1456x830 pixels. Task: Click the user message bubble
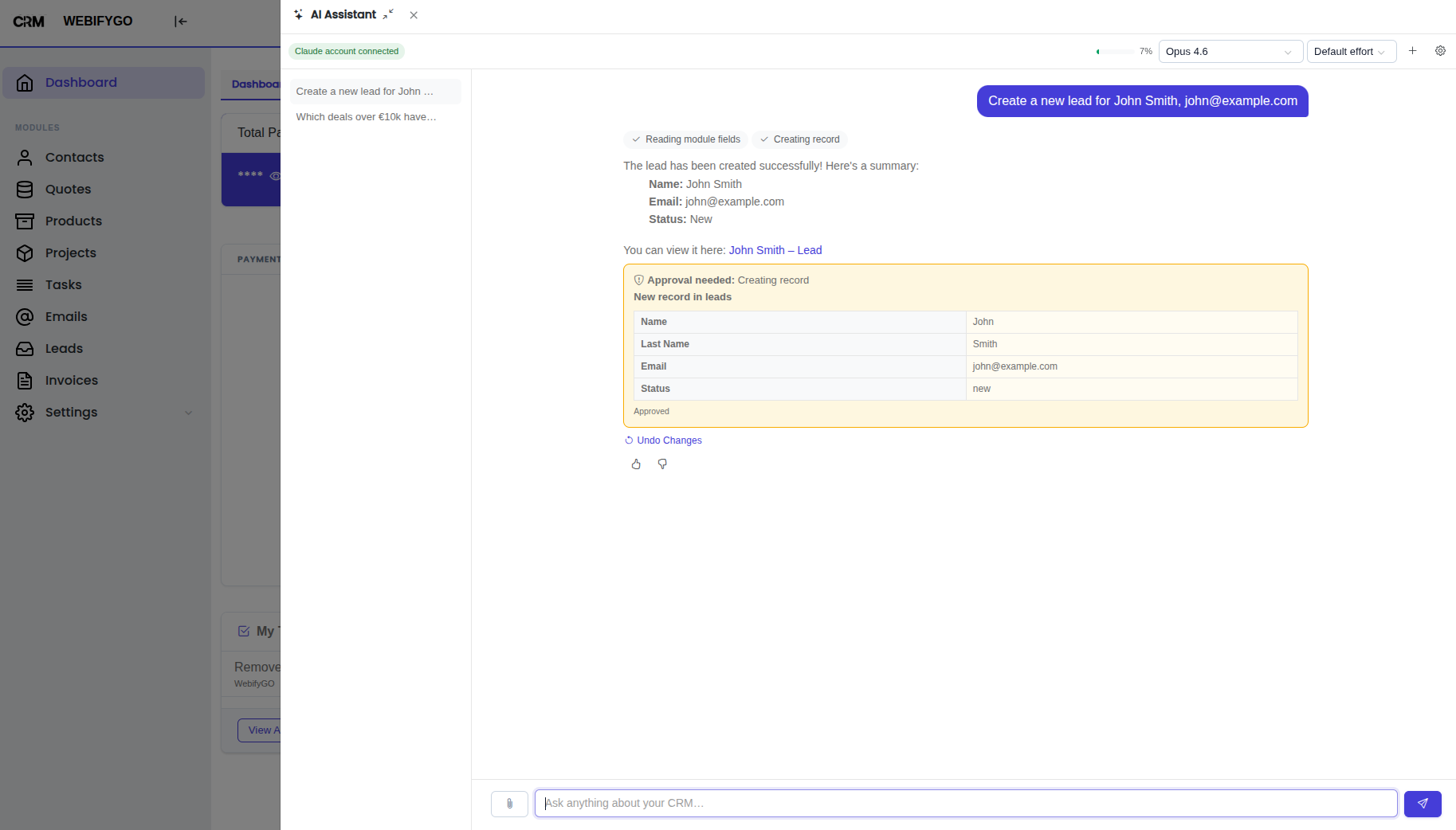pyautogui.click(x=1142, y=101)
